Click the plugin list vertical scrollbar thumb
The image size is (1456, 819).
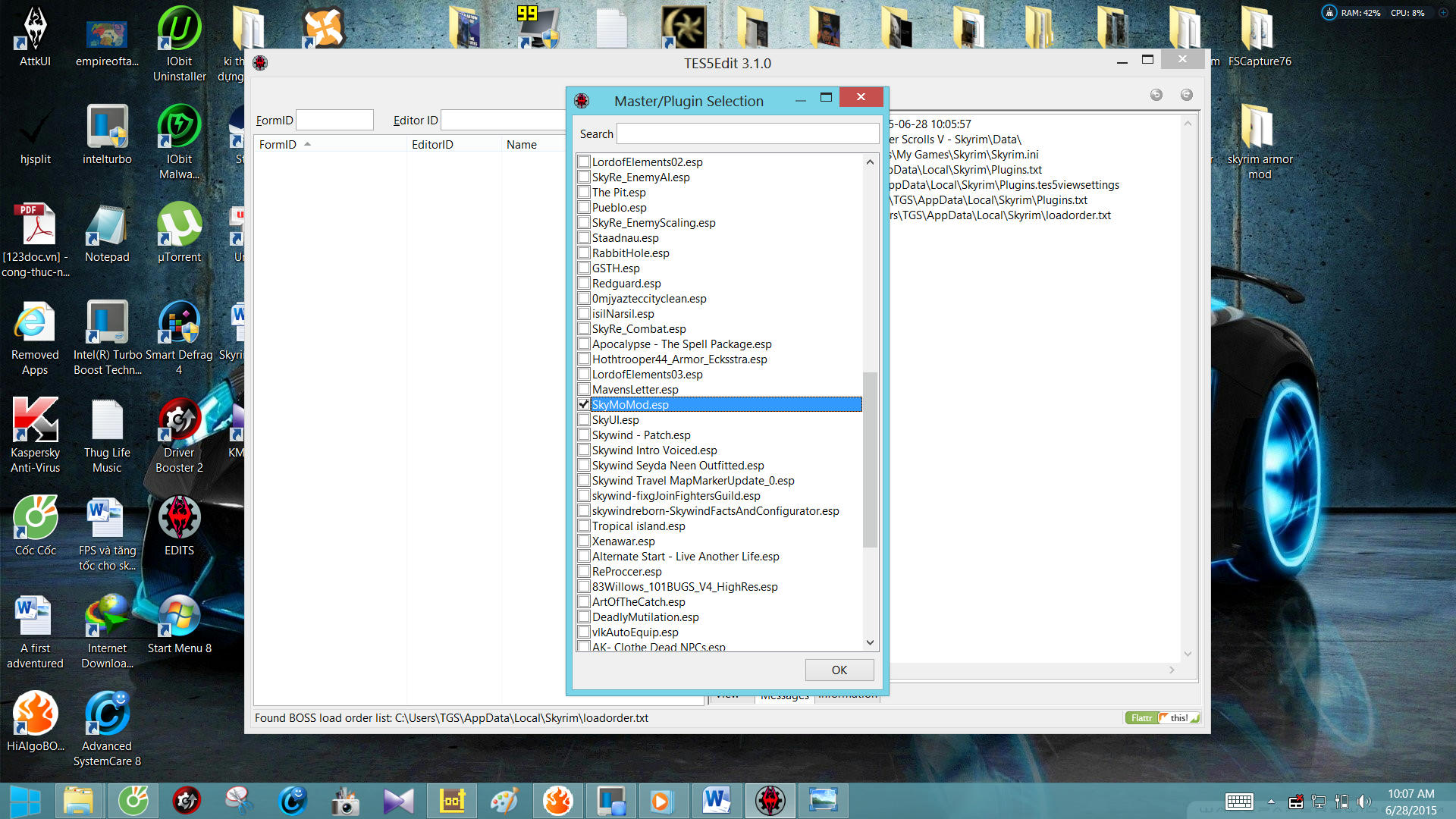[870, 459]
